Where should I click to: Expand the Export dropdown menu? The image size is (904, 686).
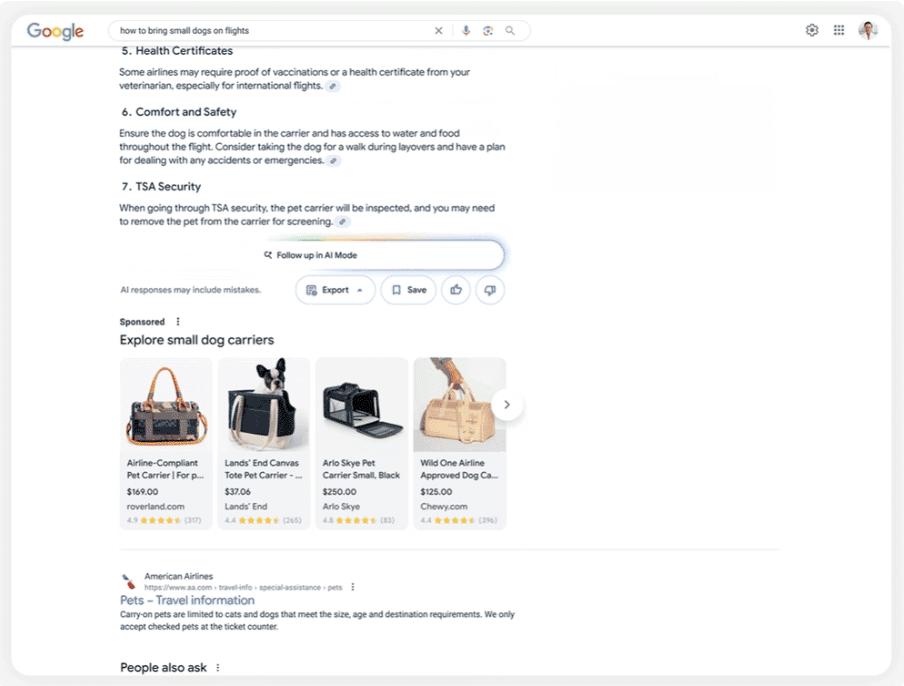click(x=335, y=290)
